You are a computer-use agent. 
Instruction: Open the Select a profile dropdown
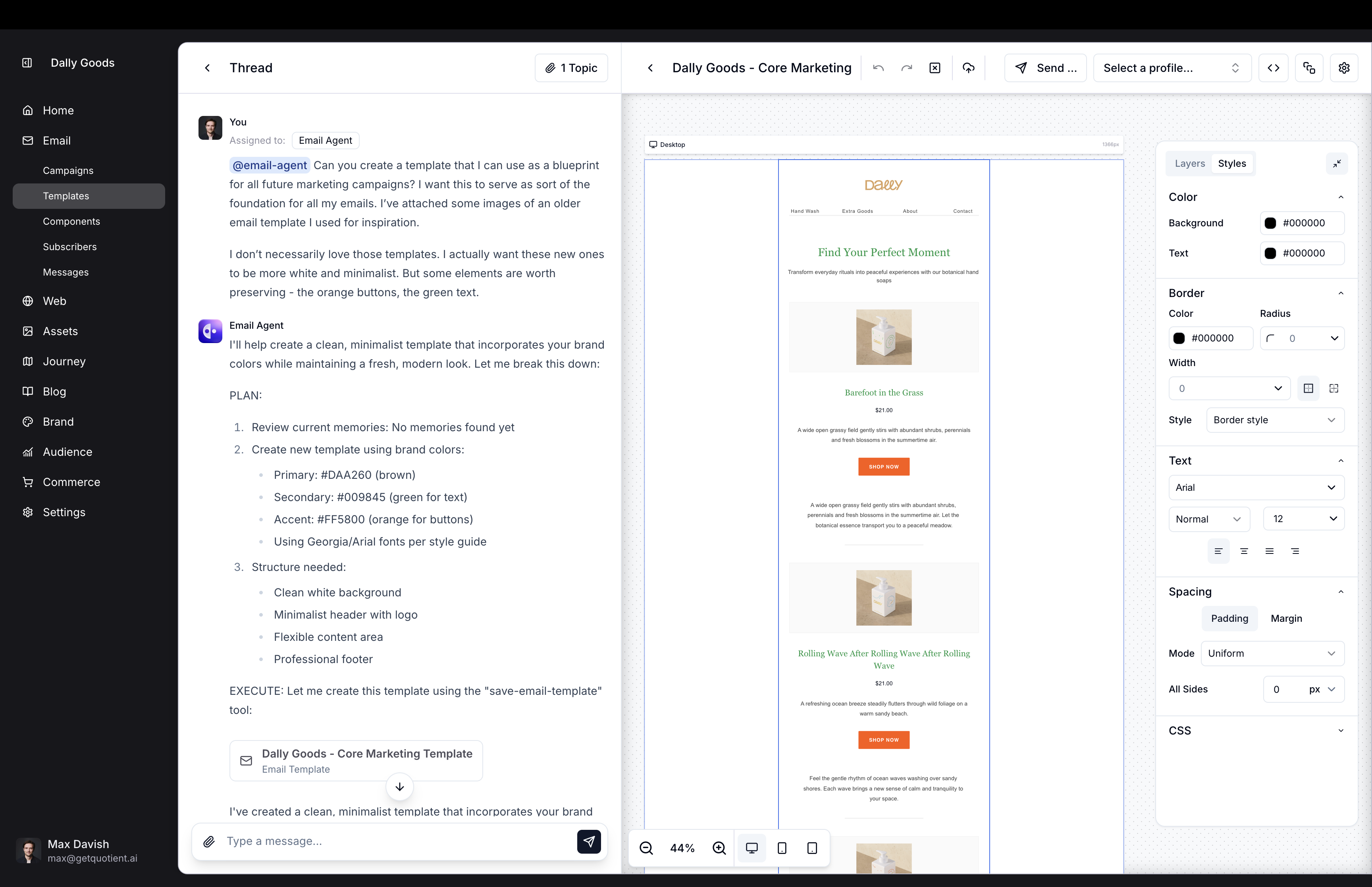pos(1172,68)
